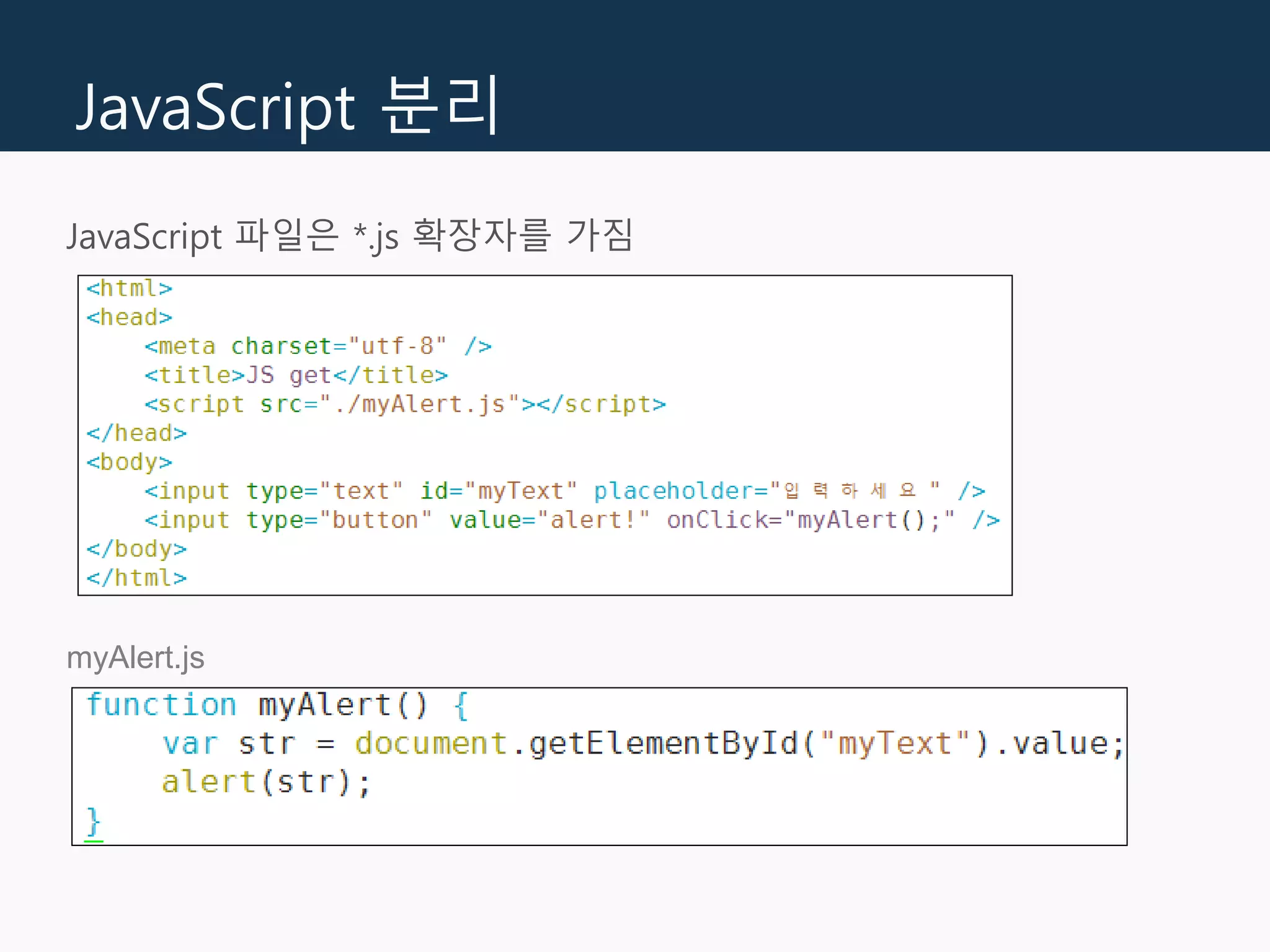Screen dimensions: 1270x952
Task: Select the script src="./myAlert.js" line
Action: (x=405, y=405)
